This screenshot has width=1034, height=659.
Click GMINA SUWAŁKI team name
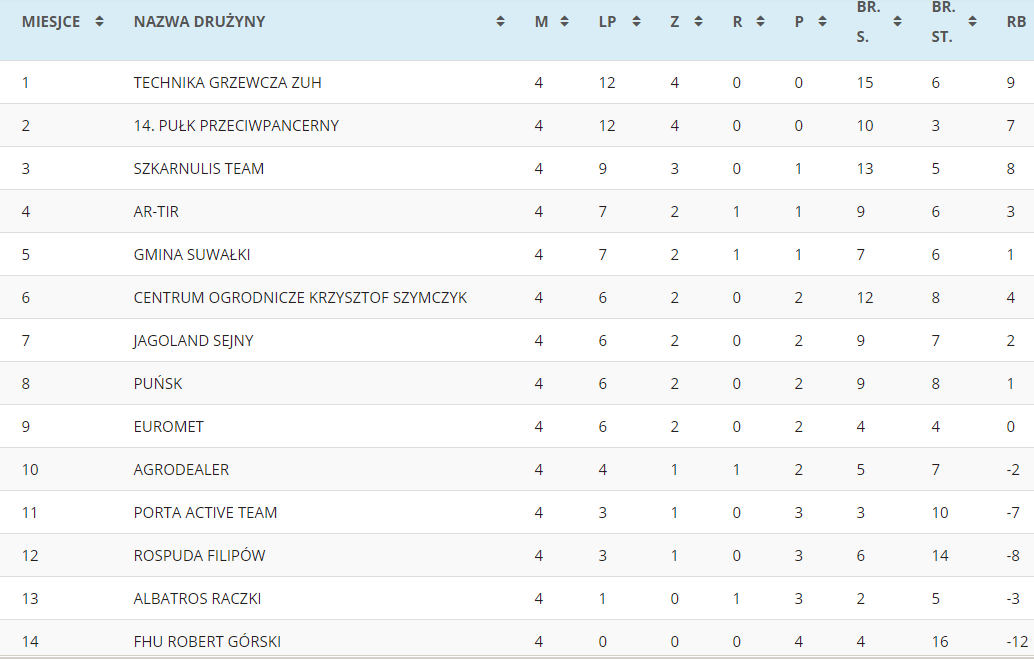(x=192, y=255)
